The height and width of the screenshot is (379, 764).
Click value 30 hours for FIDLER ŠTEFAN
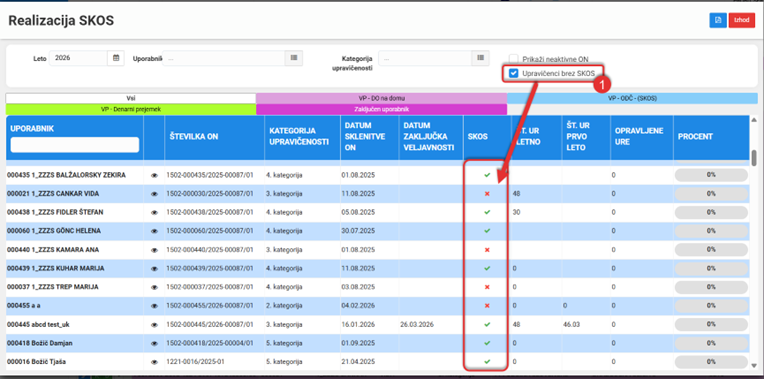coord(516,212)
